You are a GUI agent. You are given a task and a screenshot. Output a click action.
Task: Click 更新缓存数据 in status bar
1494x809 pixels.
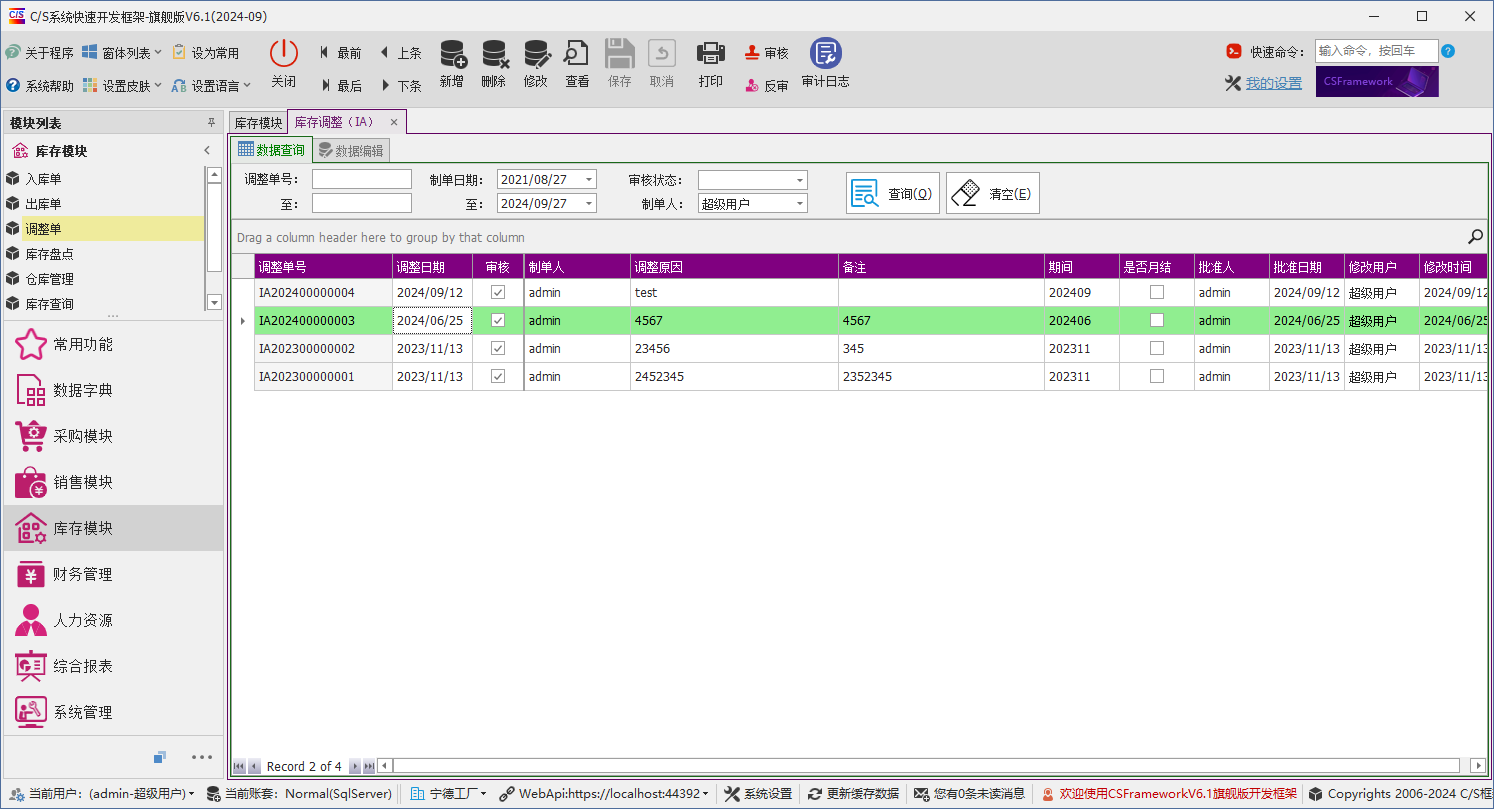pyautogui.click(x=854, y=794)
